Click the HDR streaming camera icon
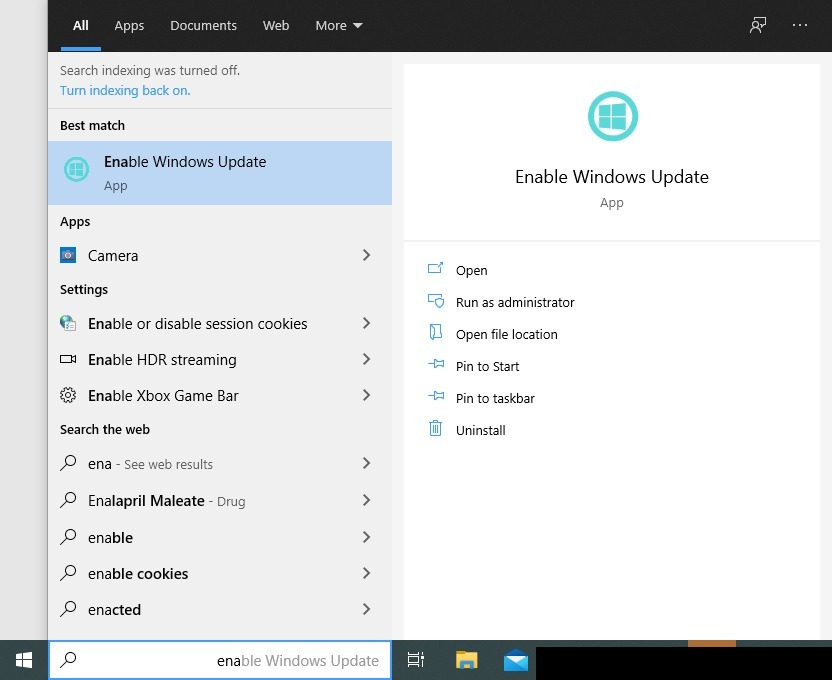Image resolution: width=832 pixels, height=680 pixels. pos(68,359)
